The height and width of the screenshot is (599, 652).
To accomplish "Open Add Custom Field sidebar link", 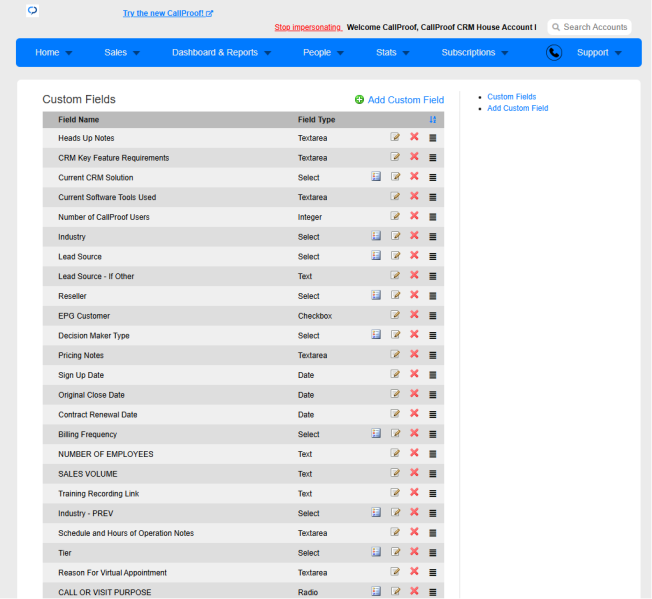I will coord(518,108).
